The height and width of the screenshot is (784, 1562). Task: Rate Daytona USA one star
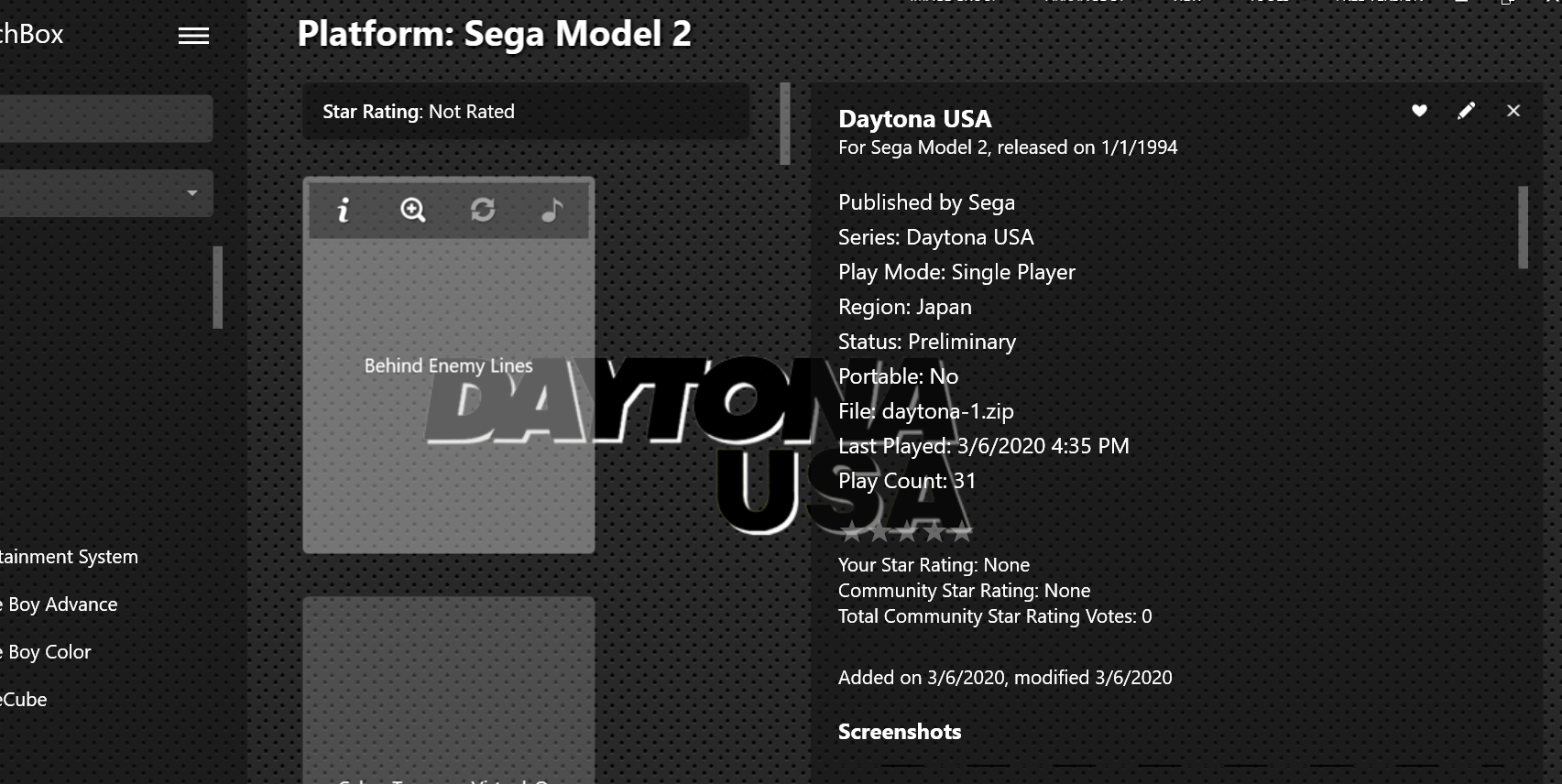pyautogui.click(x=851, y=532)
